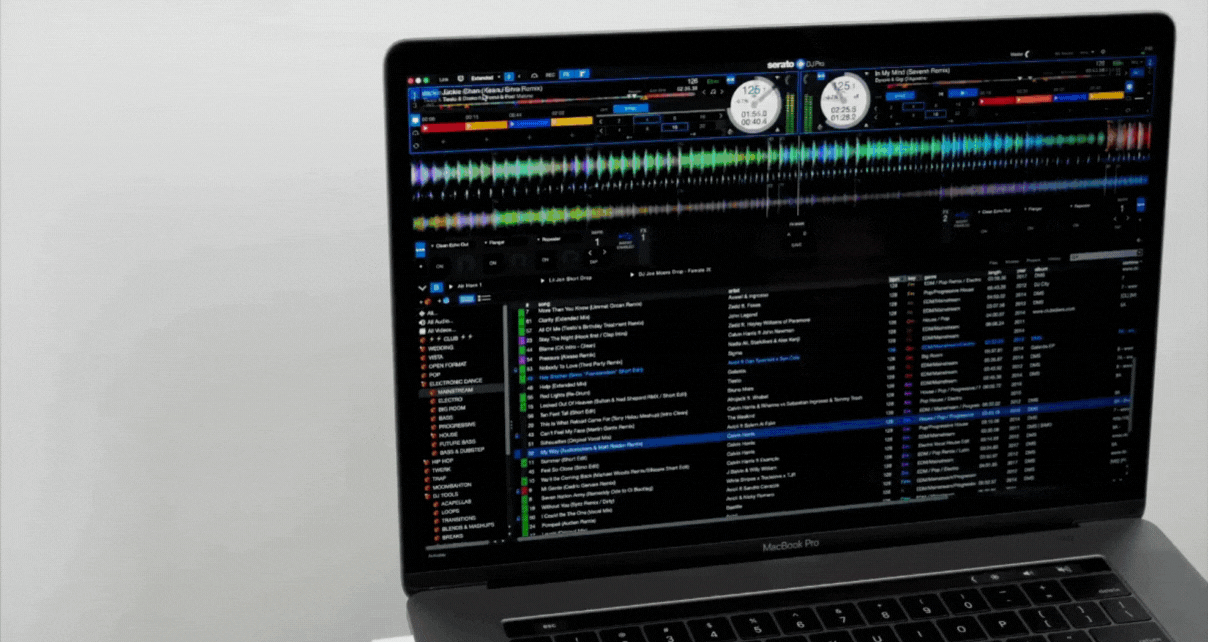1208x642 pixels.
Task: Toggle the FX panel button in toolbar
Action: tap(566, 74)
